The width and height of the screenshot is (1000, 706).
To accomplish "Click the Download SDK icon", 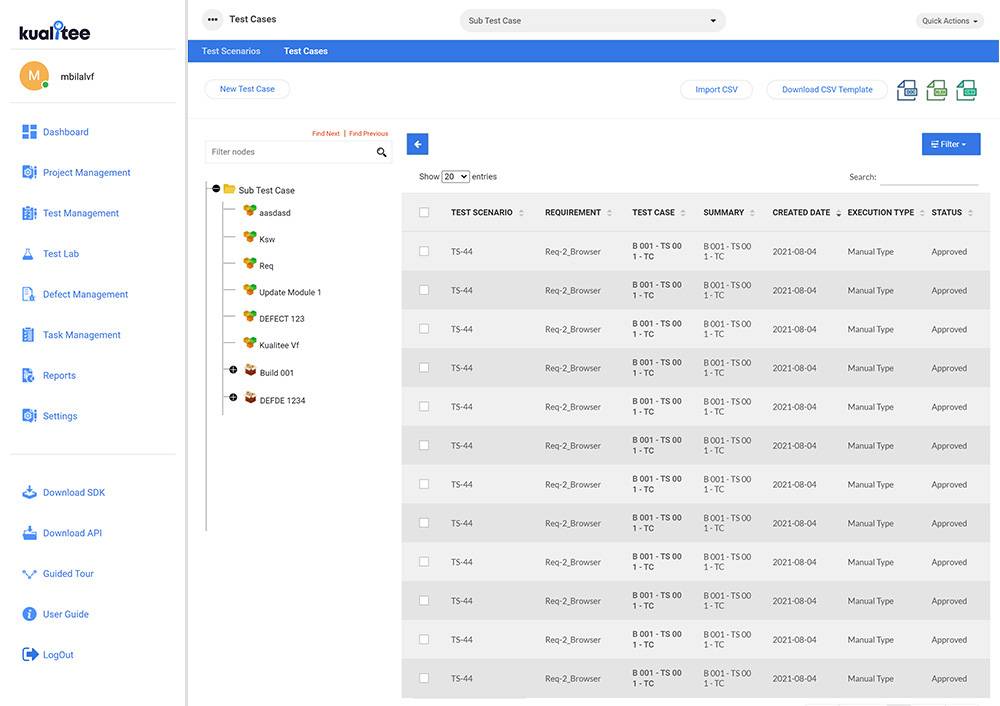I will tap(29, 492).
